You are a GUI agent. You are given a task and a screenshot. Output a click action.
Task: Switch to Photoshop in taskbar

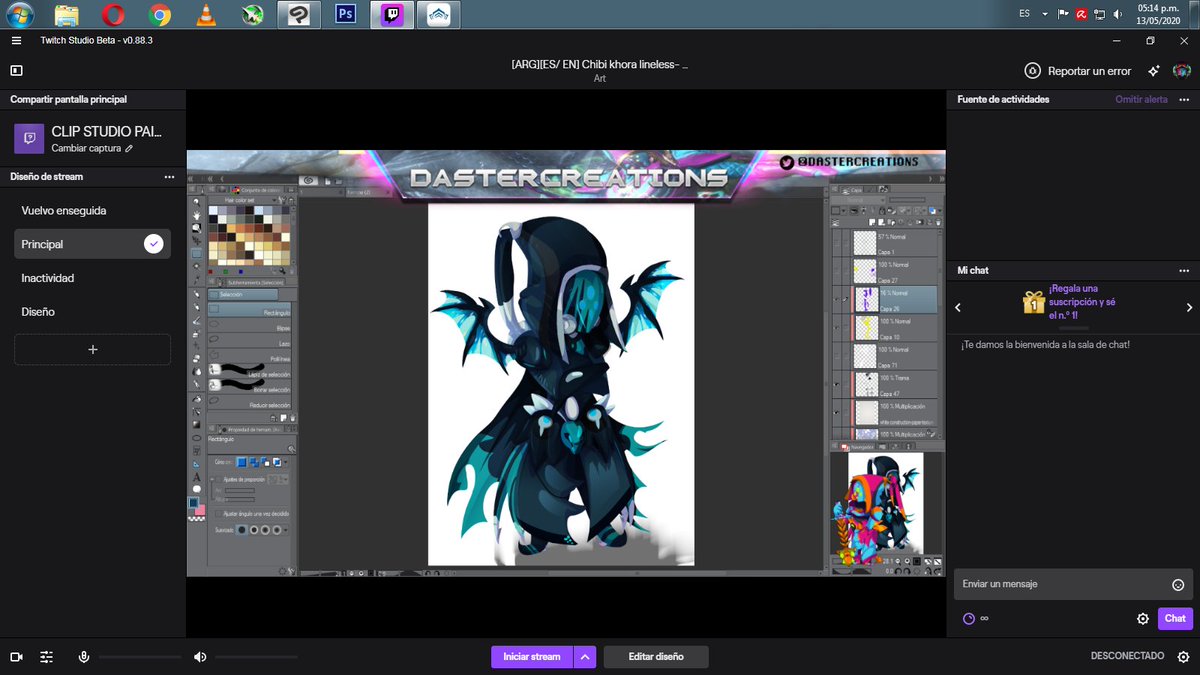346,14
